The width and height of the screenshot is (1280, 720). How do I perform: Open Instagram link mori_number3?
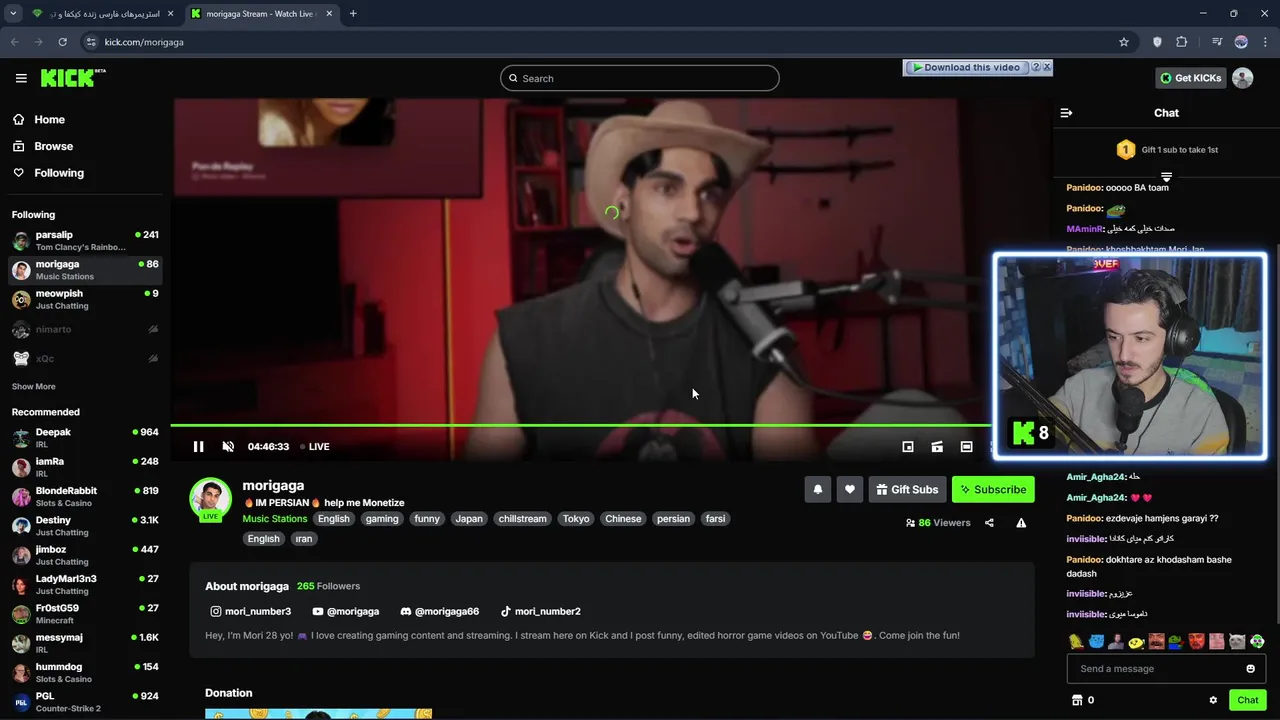pyautogui.click(x=250, y=611)
